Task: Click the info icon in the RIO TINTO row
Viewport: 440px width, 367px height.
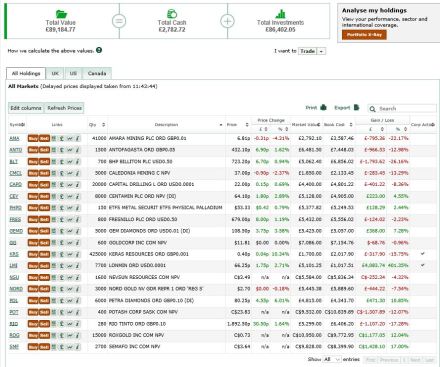Action: click(x=77, y=324)
